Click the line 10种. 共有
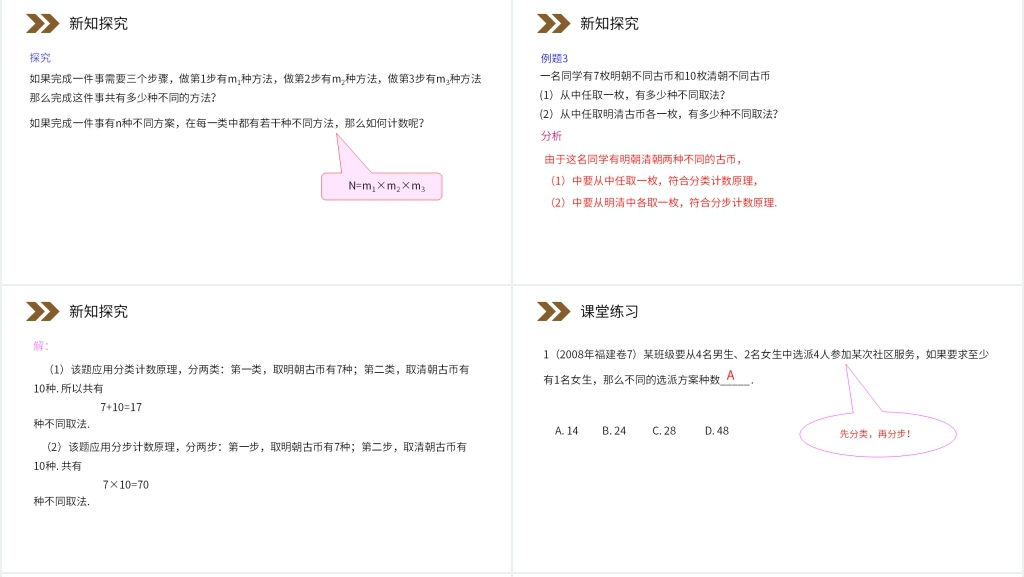This screenshot has height=577, width=1024. click(57, 466)
